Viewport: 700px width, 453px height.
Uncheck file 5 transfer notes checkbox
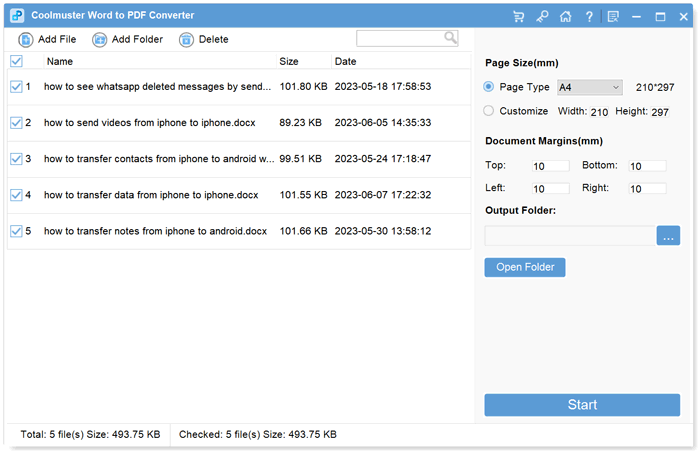pyautogui.click(x=17, y=231)
